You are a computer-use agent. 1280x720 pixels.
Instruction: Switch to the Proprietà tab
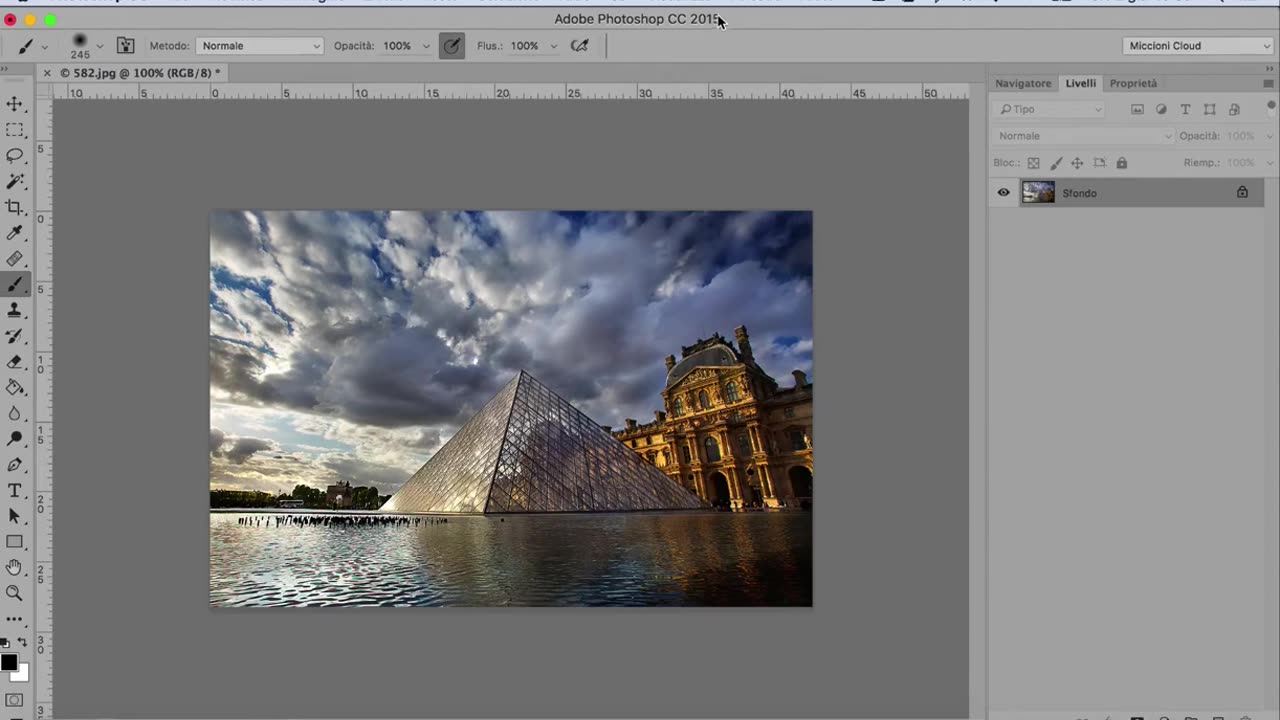pyautogui.click(x=1133, y=83)
